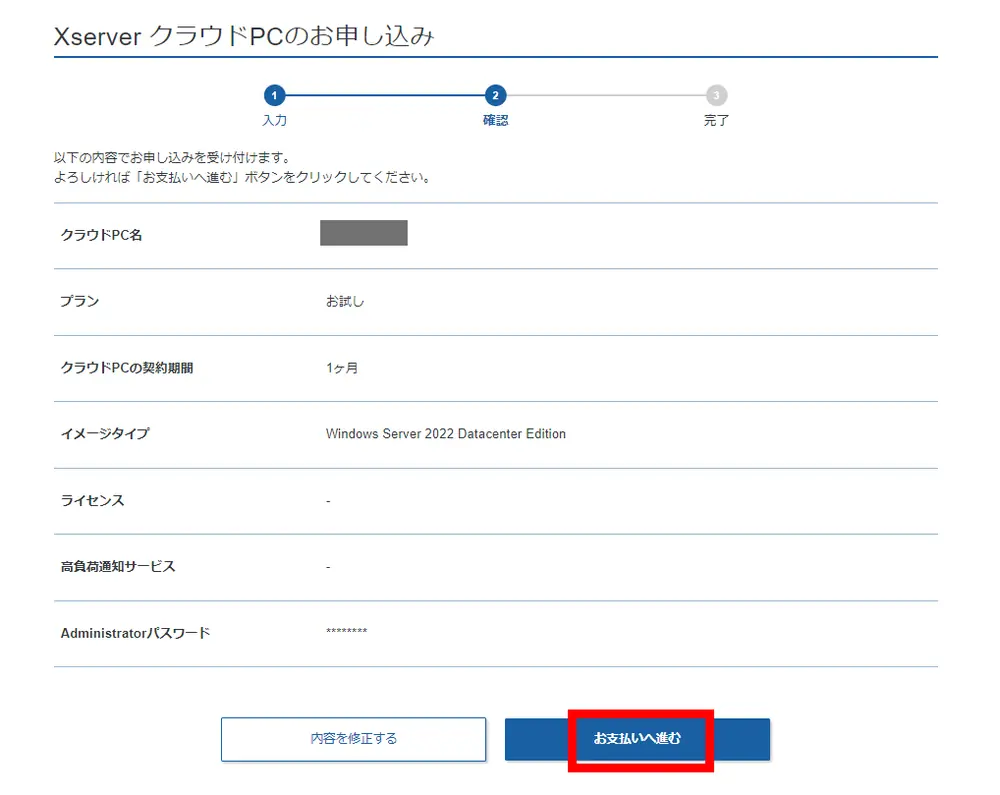Select the Xserver クラウドPC heading title

coord(245,33)
